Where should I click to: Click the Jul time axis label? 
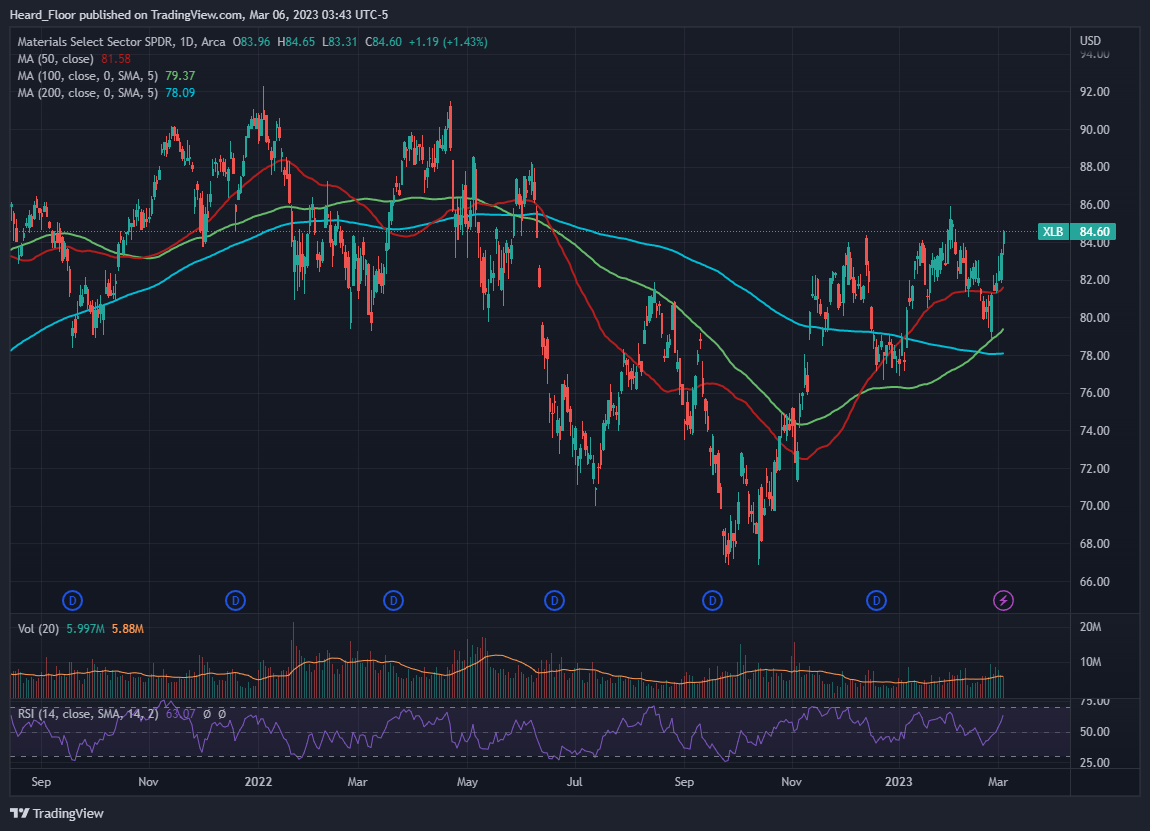[x=574, y=781]
